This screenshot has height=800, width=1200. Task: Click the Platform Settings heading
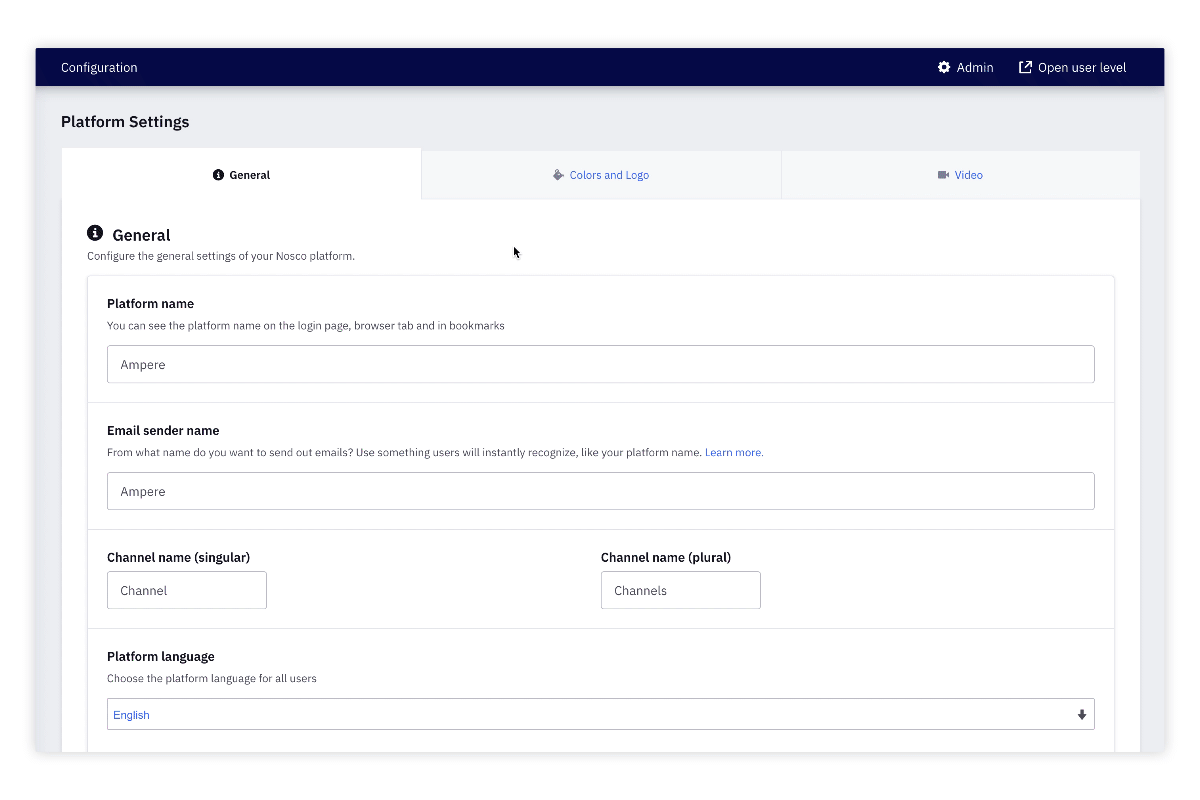pos(125,122)
